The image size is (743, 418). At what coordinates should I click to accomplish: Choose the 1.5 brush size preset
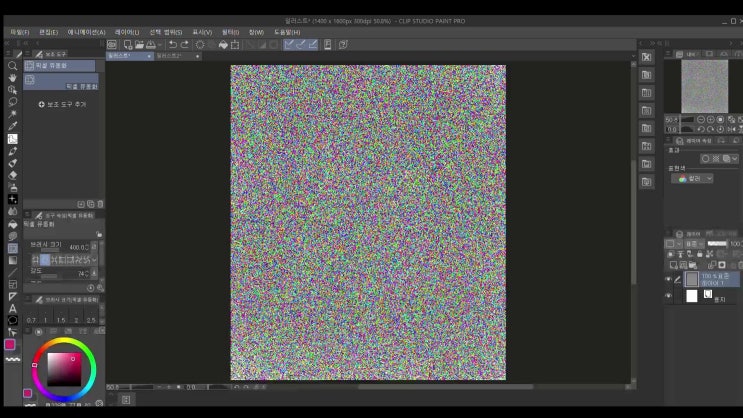[60, 320]
